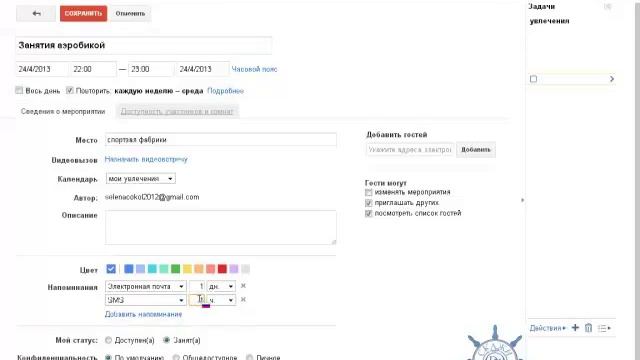Open task details arrow
640x360 pixels.
tap(611, 79)
